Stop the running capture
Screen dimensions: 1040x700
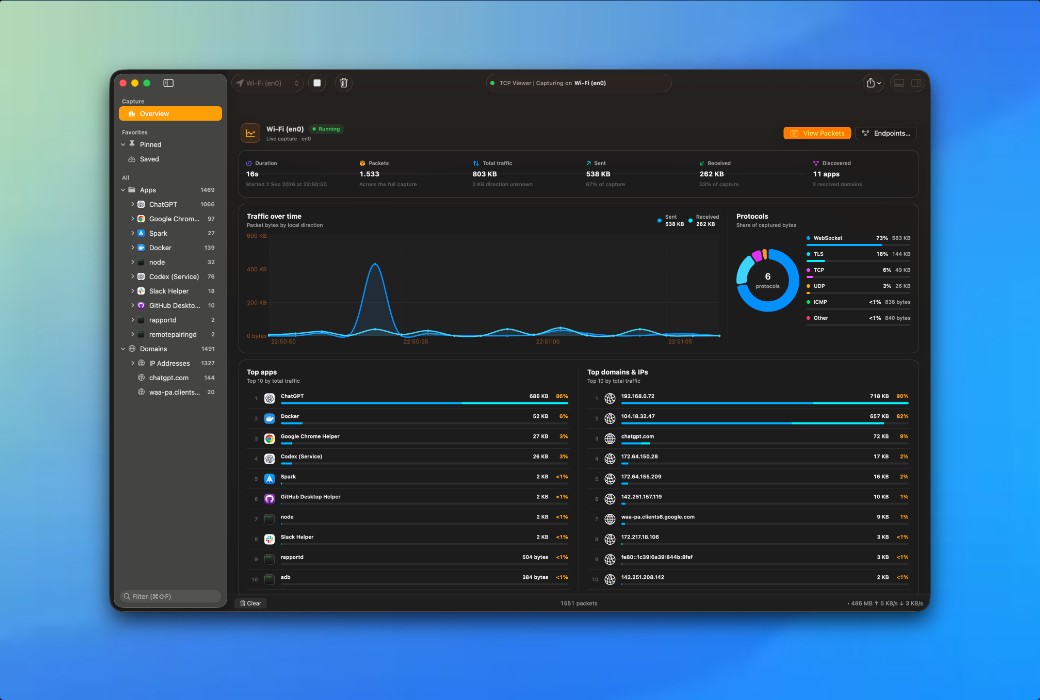click(317, 83)
